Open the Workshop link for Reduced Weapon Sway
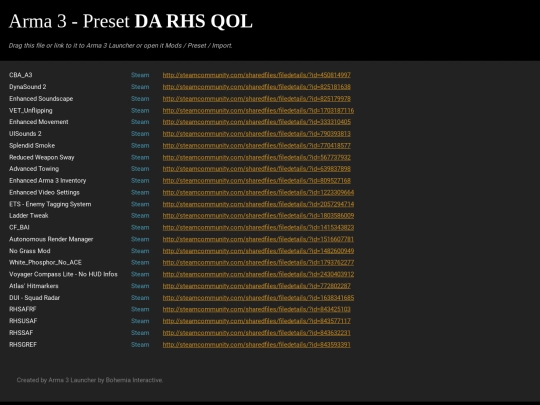This screenshot has width=540, height=405. (257, 157)
